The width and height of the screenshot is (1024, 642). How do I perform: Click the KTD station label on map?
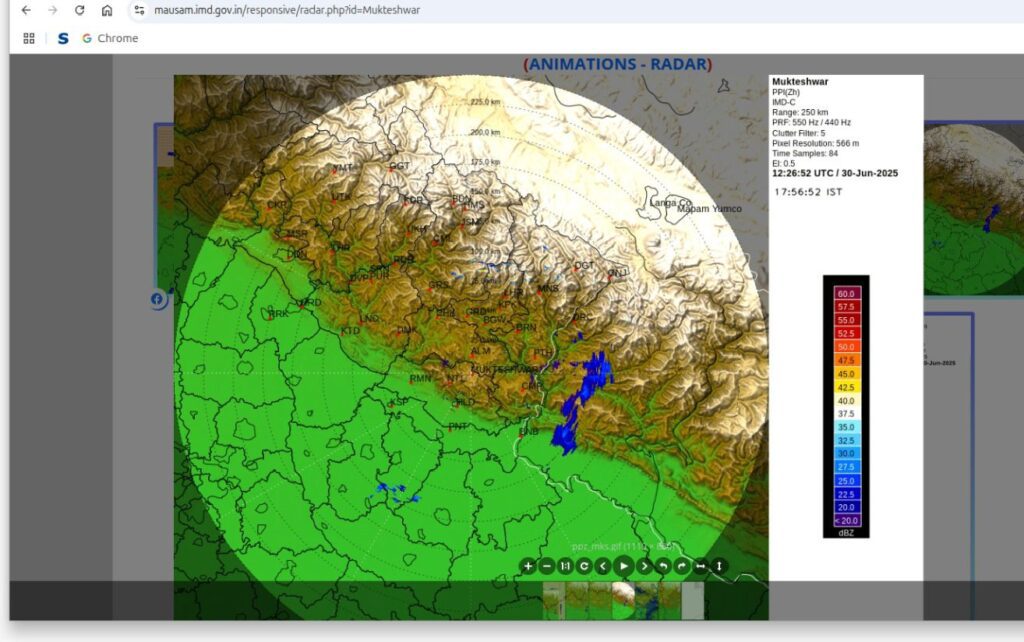(350, 330)
